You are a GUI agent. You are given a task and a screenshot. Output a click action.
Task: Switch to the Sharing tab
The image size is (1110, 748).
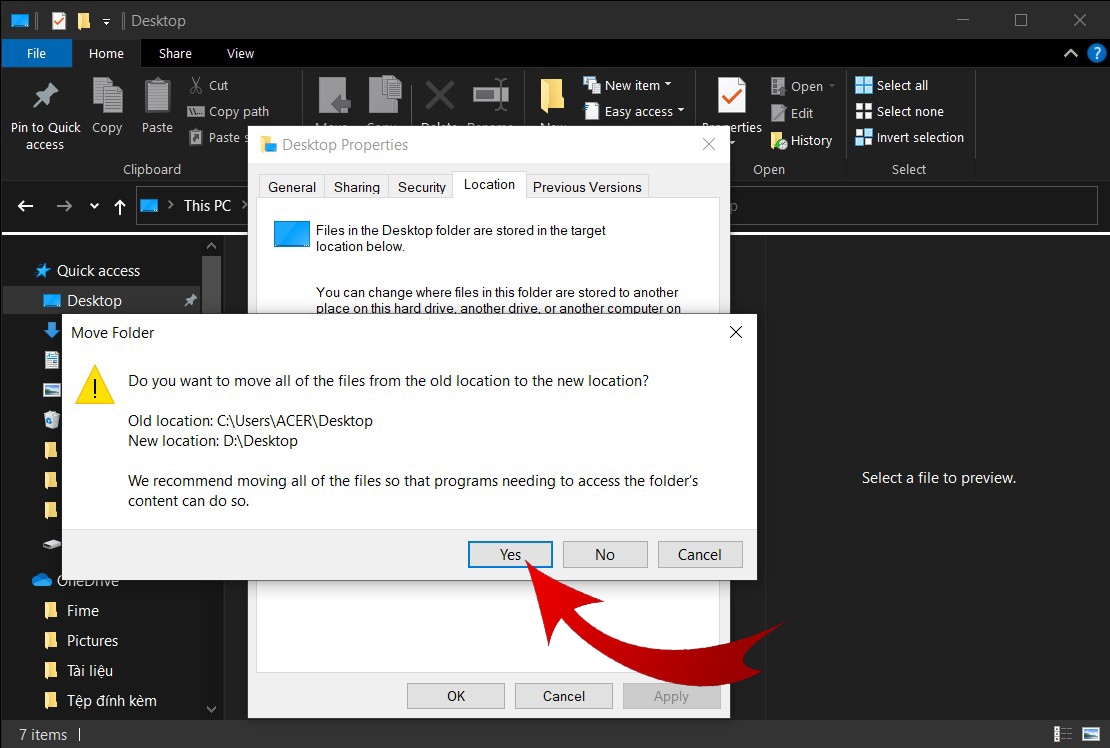pyautogui.click(x=357, y=187)
